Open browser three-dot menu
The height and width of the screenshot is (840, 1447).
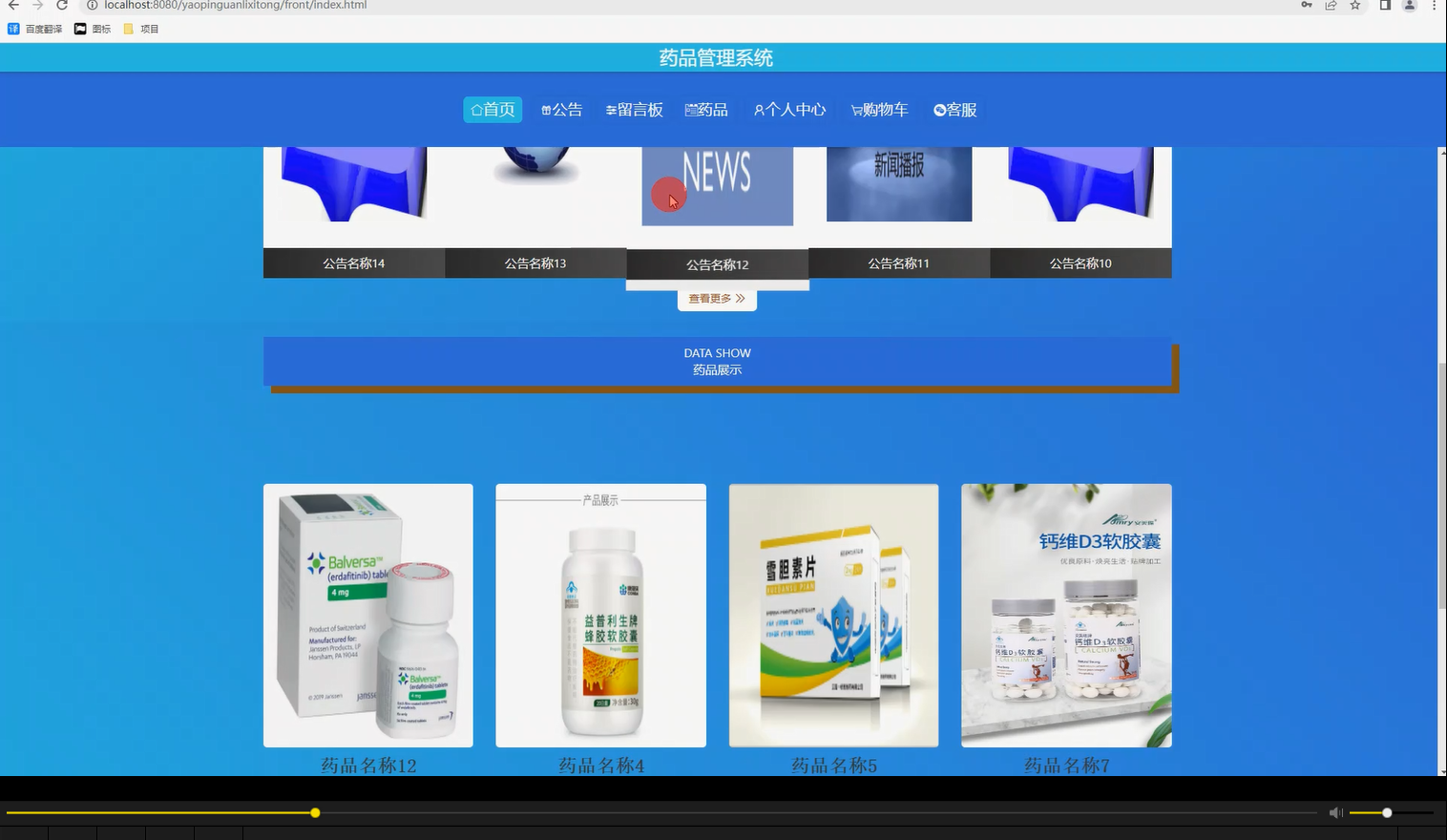1435,5
